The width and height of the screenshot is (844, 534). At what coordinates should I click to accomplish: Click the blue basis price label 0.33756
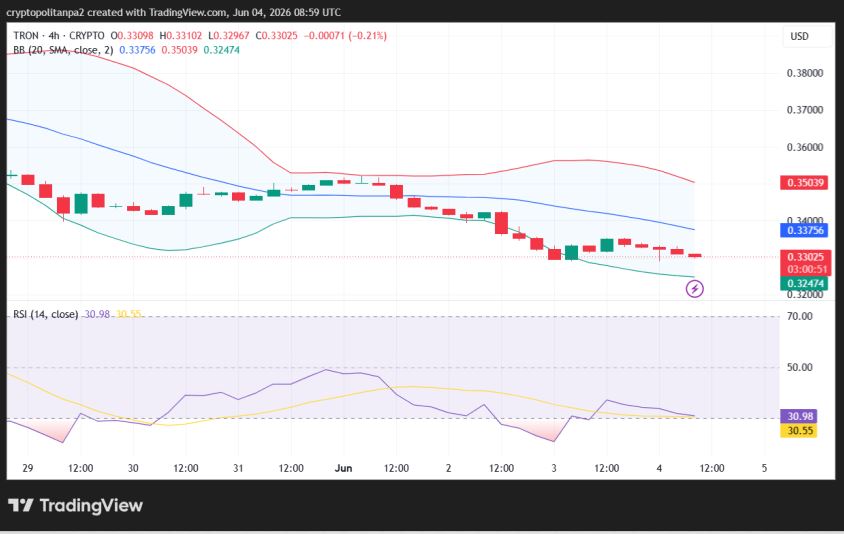pos(804,230)
